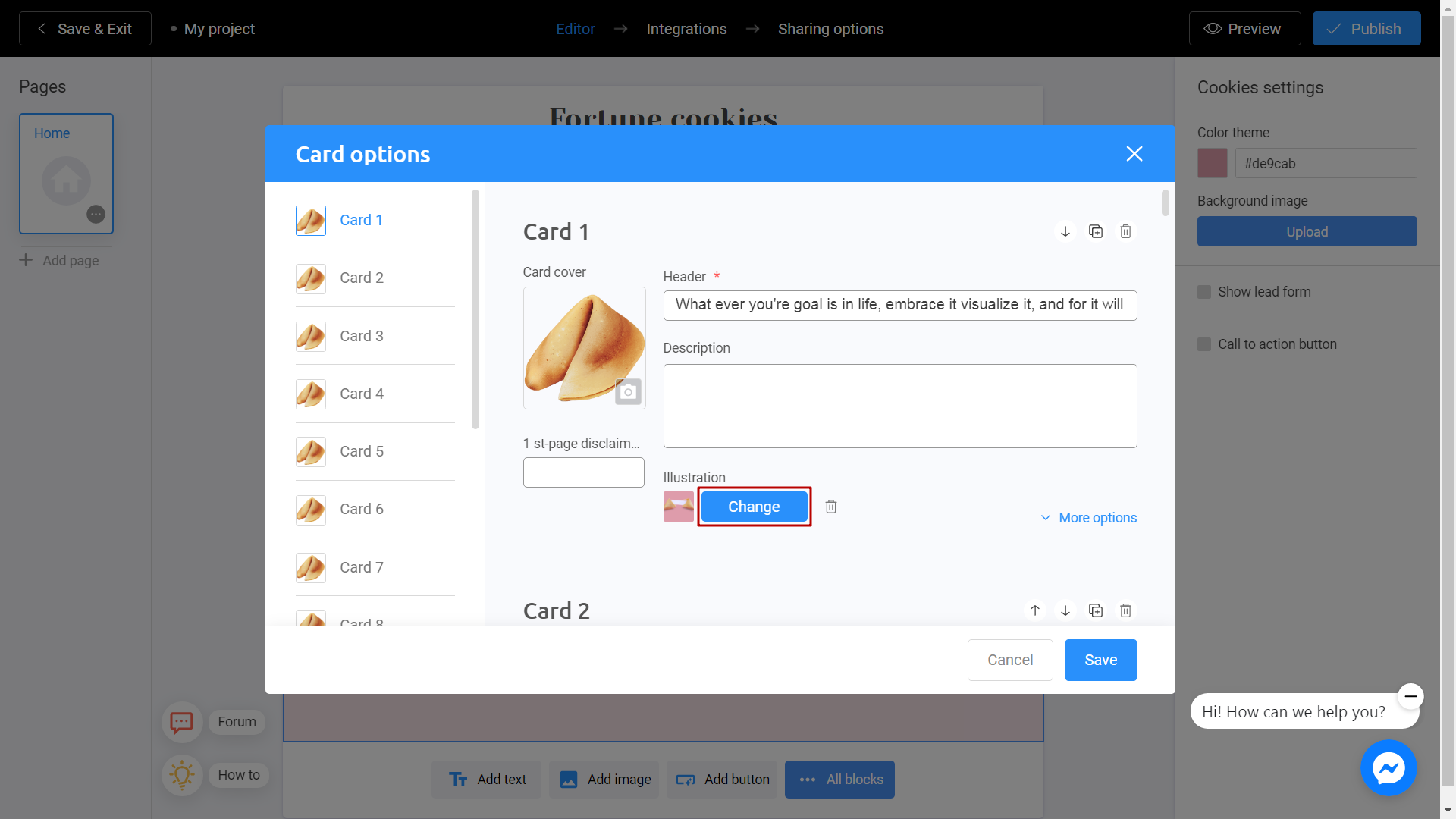1456x819 pixels.
Task: Open the Home page options via ellipsis
Action: [x=96, y=215]
